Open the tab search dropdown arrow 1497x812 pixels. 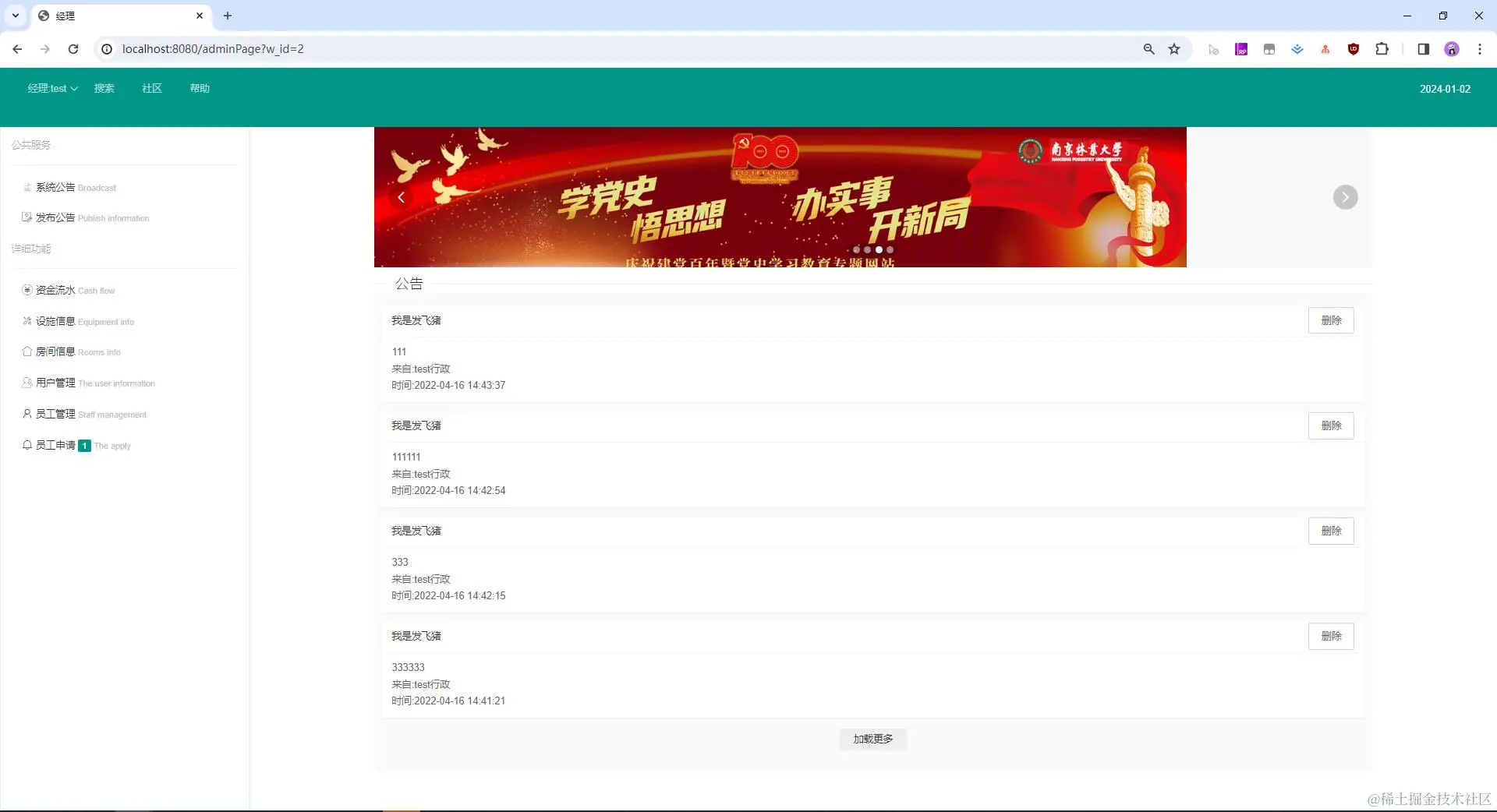15,16
